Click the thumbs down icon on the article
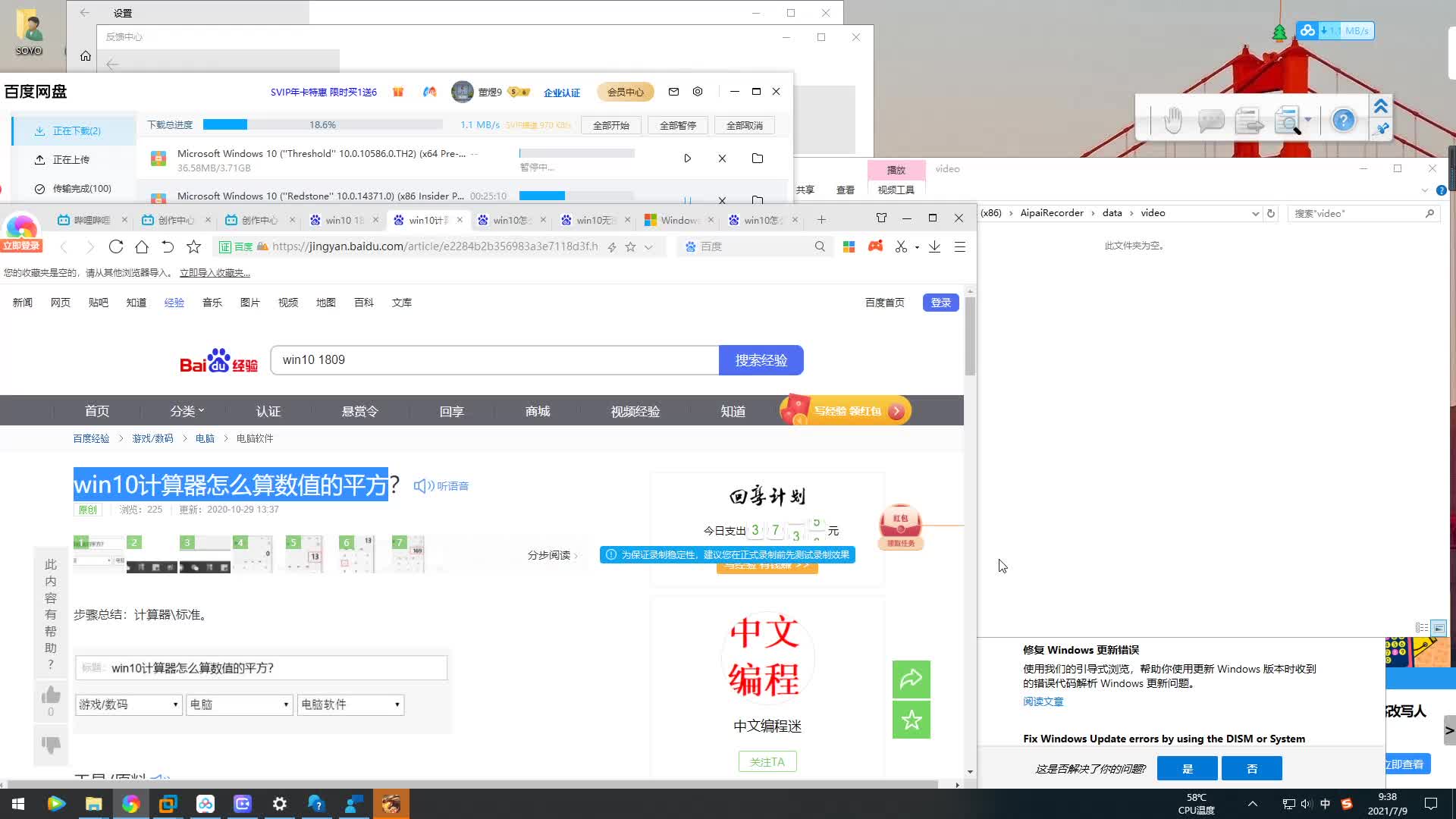Screen dimensions: 1456x819 pyautogui.click(x=51, y=745)
